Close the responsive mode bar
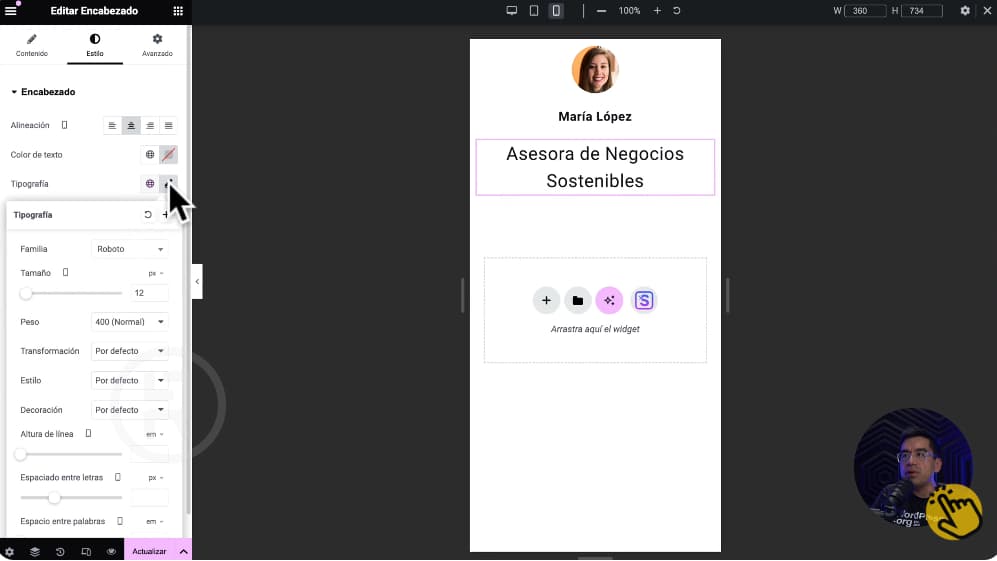 pyautogui.click(x=987, y=11)
